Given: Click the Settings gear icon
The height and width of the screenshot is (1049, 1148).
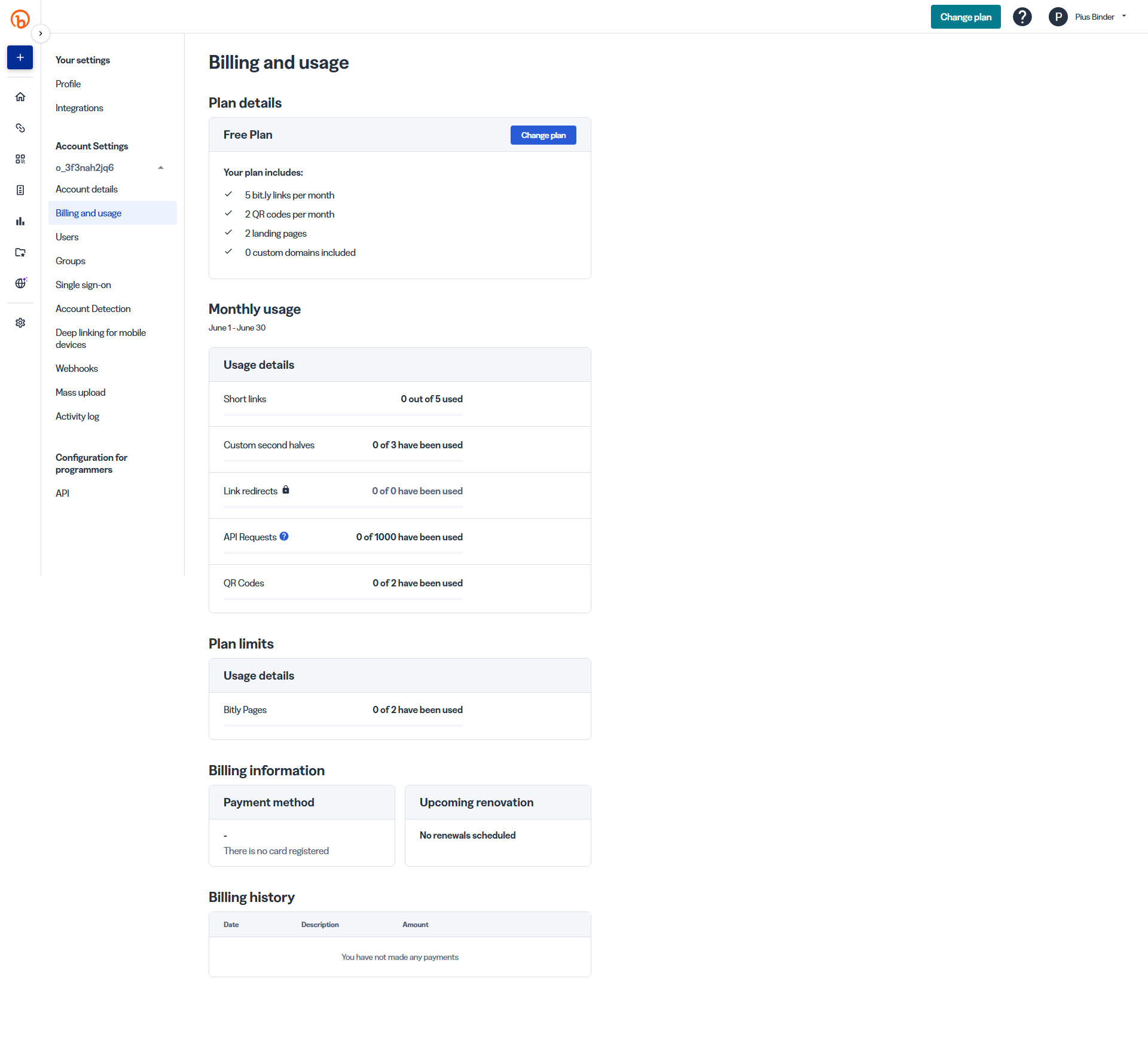Looking at the screenshot, I should 20,323.
